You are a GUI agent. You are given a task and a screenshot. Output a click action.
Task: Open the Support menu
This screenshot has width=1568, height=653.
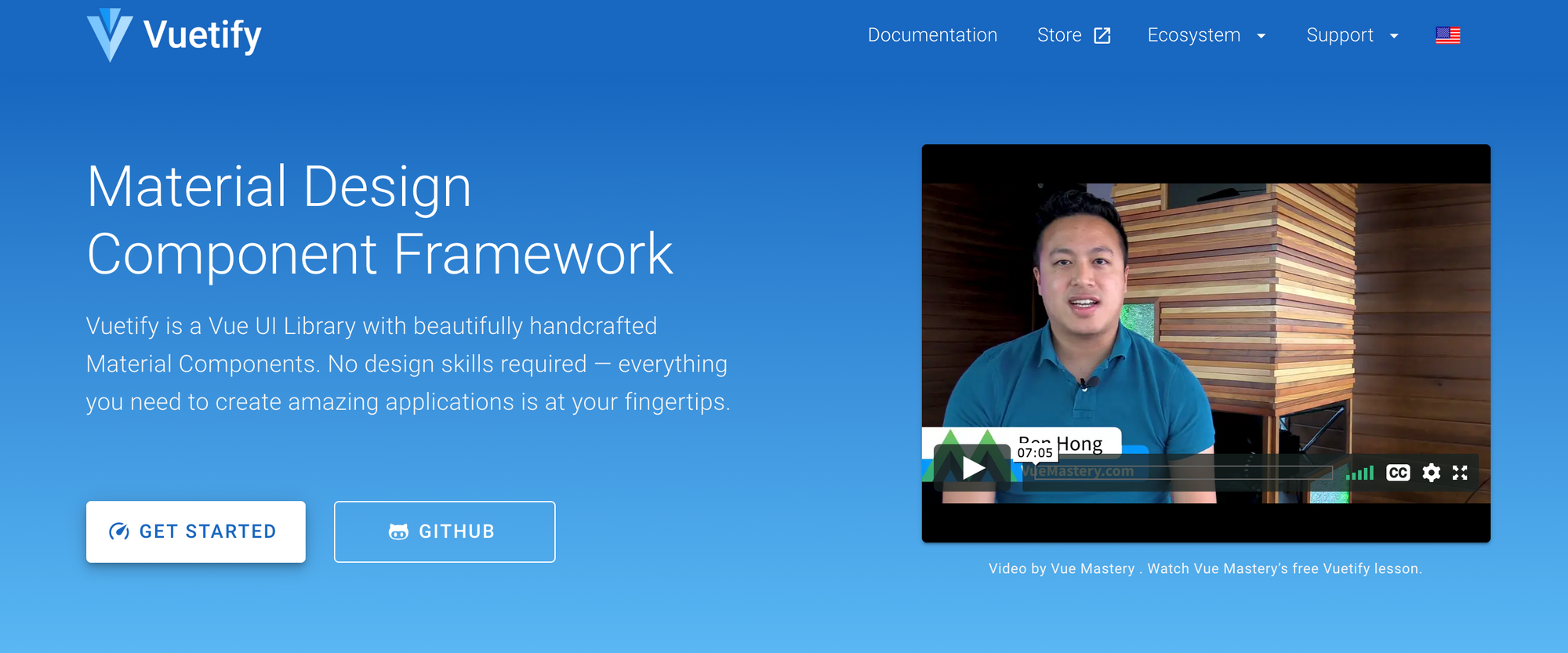(1340, 35)
